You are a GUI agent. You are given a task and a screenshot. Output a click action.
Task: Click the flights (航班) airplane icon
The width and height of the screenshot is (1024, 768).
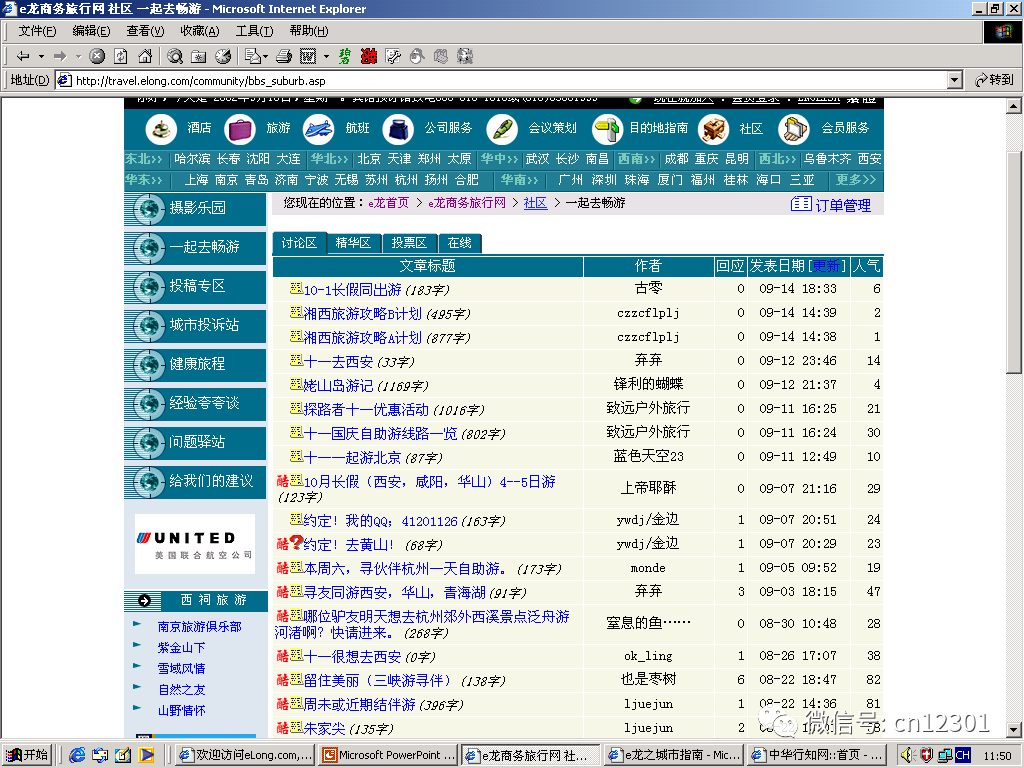click(318, 129)
